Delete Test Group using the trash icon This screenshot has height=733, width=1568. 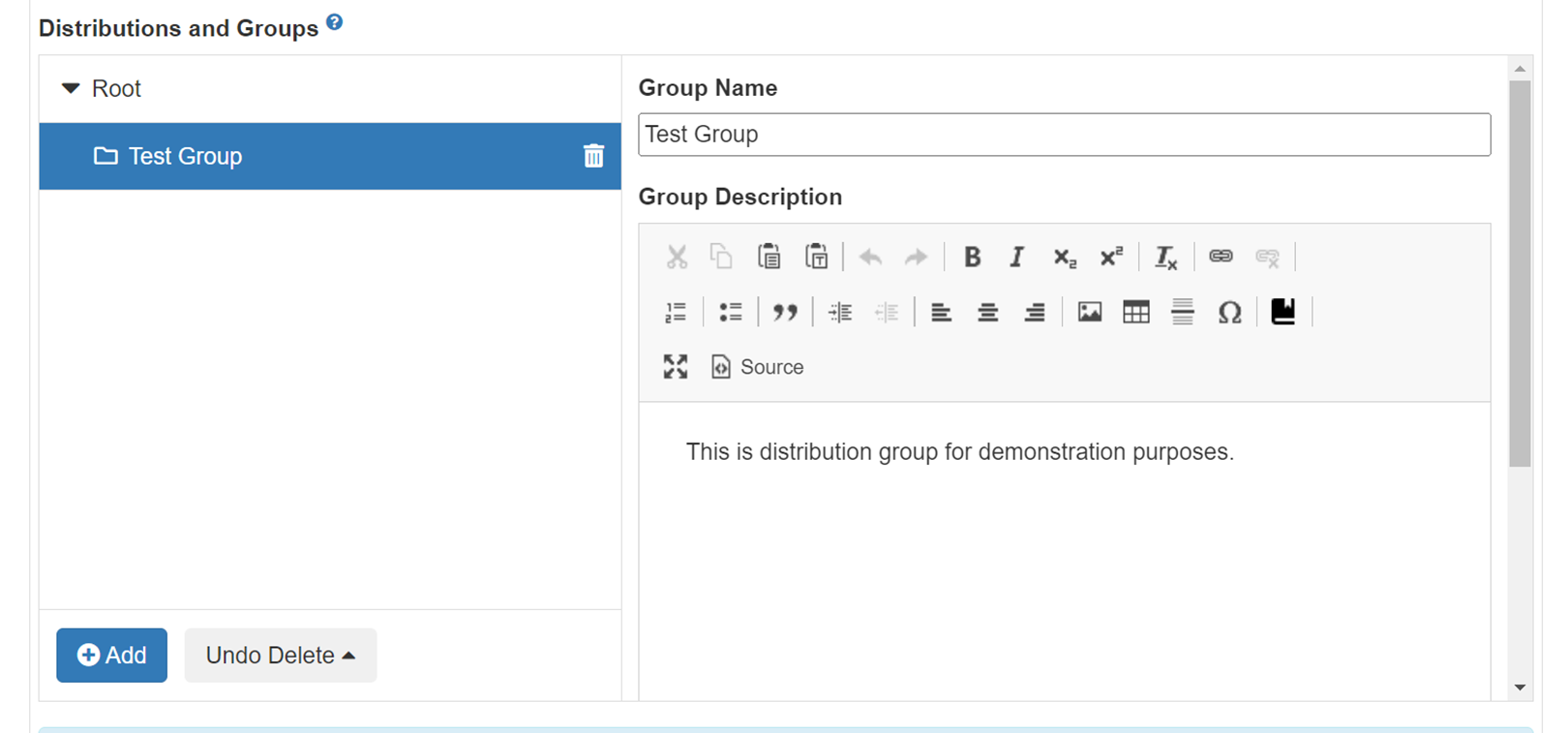click(x=593, y=156)
